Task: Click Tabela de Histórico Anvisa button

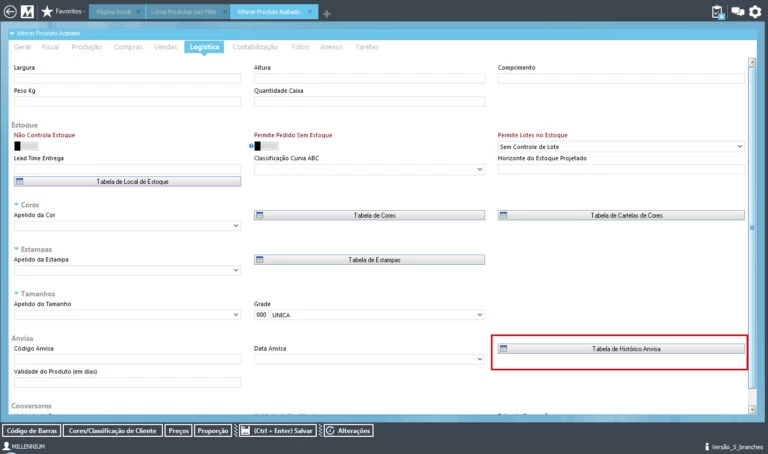Action: coord(621,349)
